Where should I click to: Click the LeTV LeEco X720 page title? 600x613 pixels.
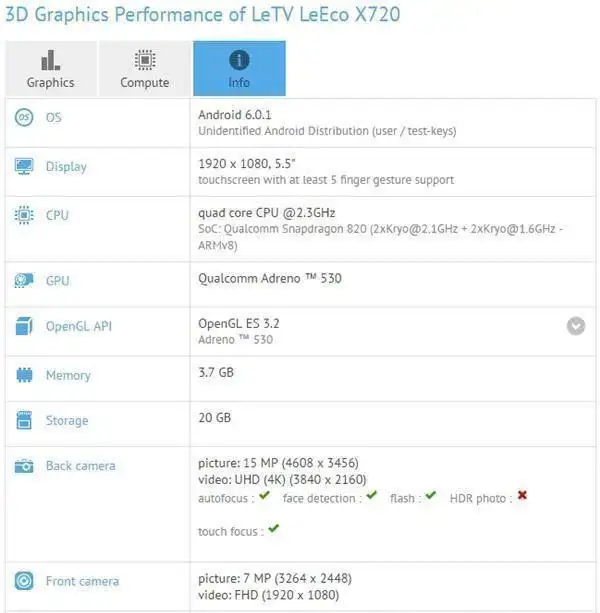tap(202, 15)
